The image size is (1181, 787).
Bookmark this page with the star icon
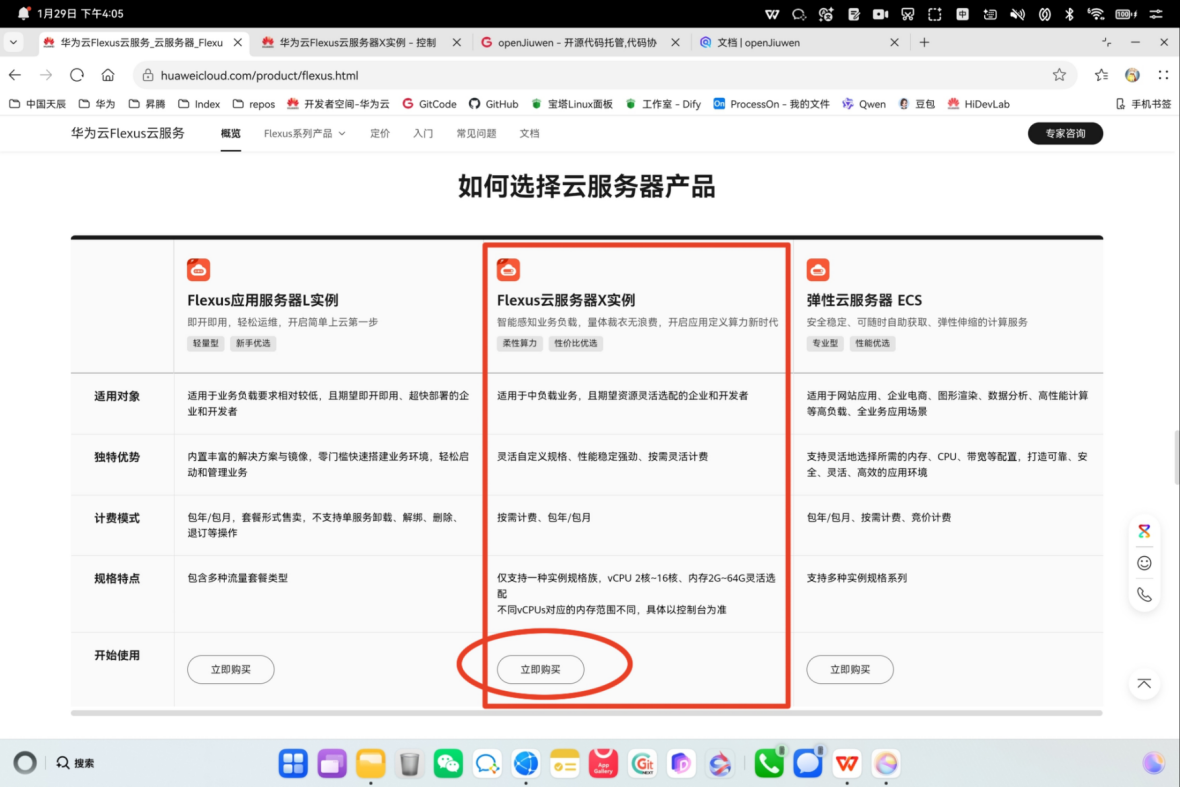[x=1059, y=75]
